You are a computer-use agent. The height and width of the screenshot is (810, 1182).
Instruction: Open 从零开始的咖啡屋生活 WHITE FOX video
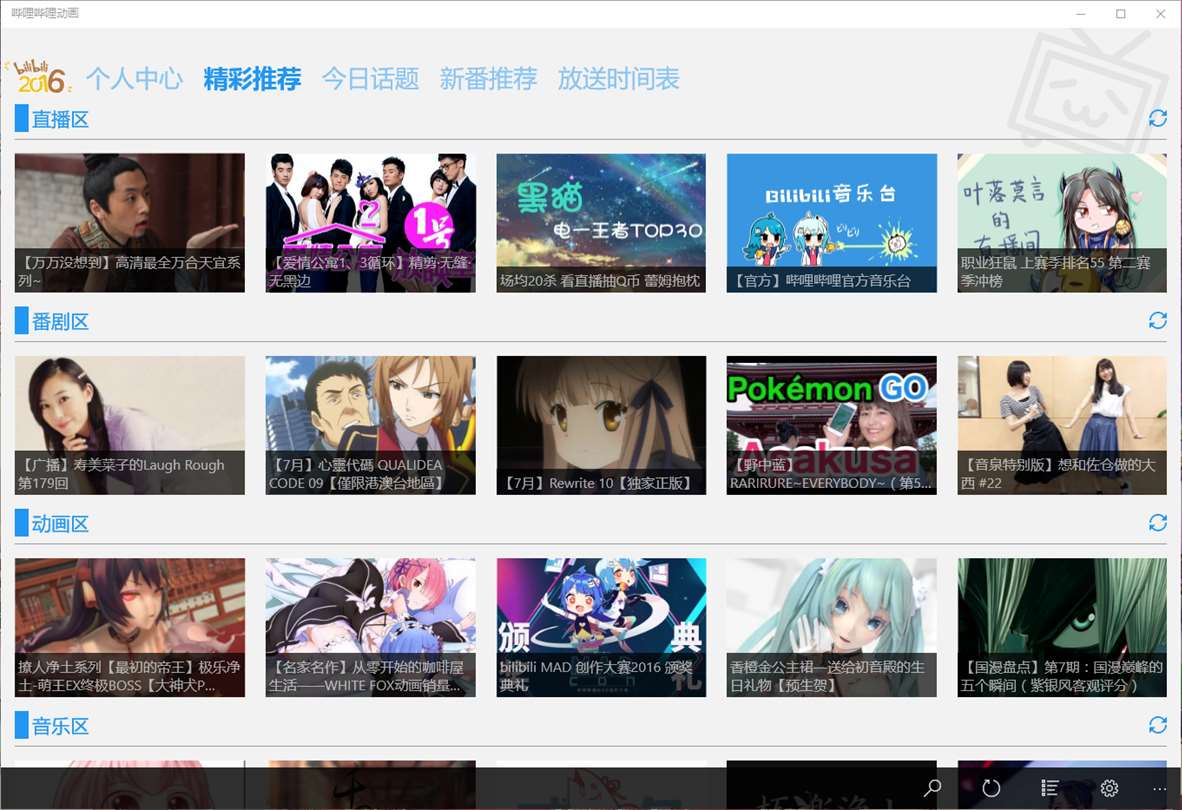[370, 627]
